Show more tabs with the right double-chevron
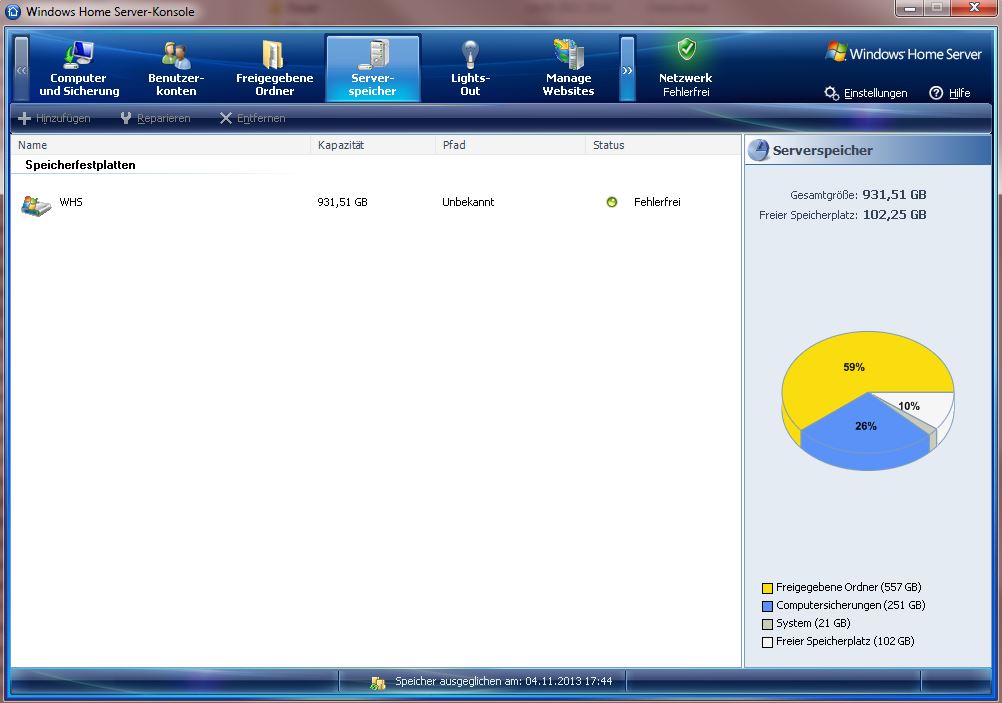This screenshot has height=703, width=1002. (628, 69)
